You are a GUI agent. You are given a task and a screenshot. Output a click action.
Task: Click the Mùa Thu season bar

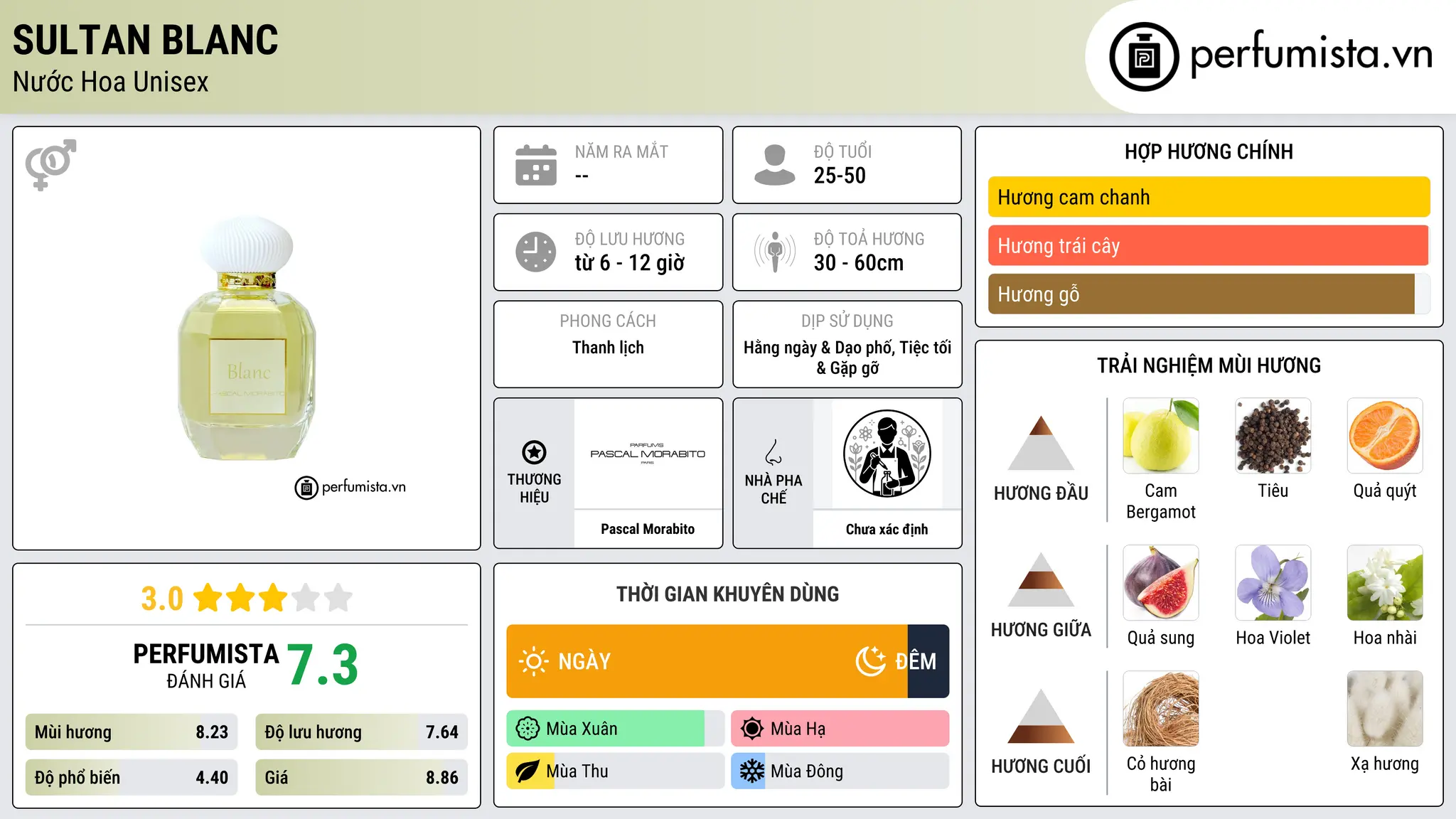pos(616,771)
